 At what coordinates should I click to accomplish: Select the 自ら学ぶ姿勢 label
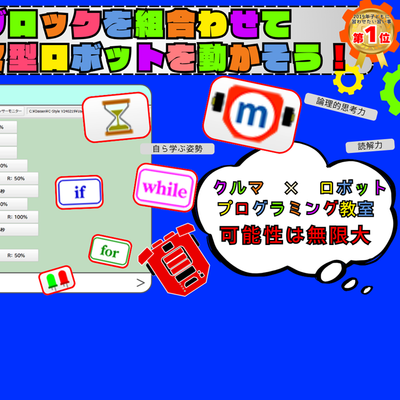coord(177,149)
